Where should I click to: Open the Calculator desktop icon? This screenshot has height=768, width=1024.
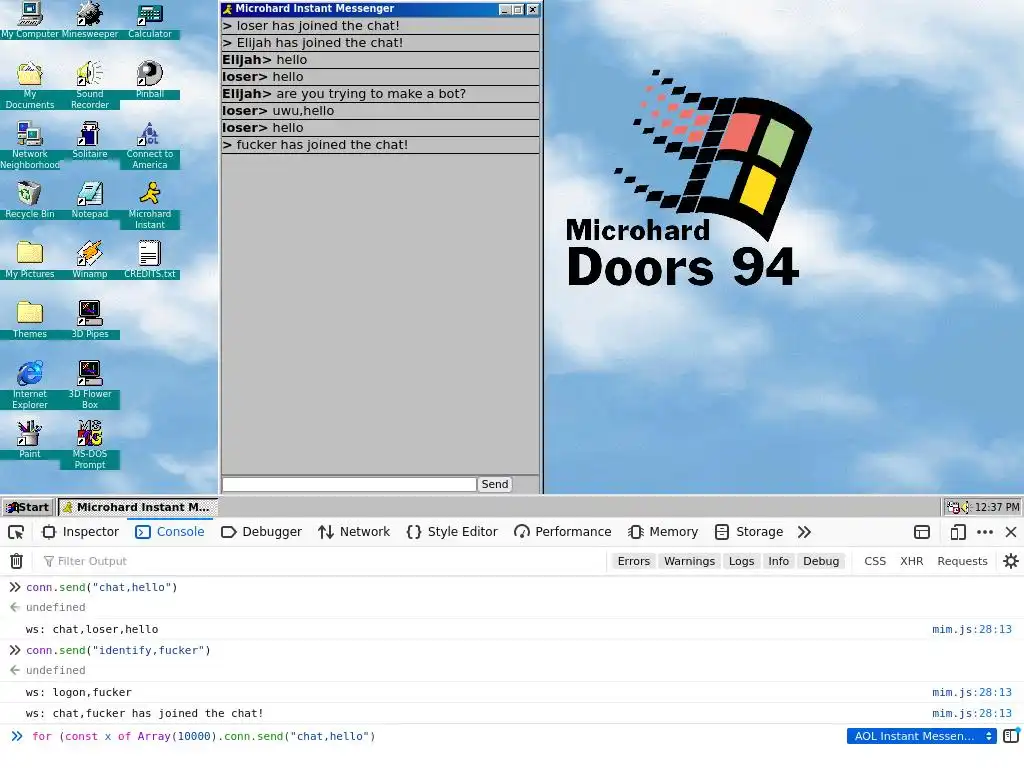click(150, 20)
